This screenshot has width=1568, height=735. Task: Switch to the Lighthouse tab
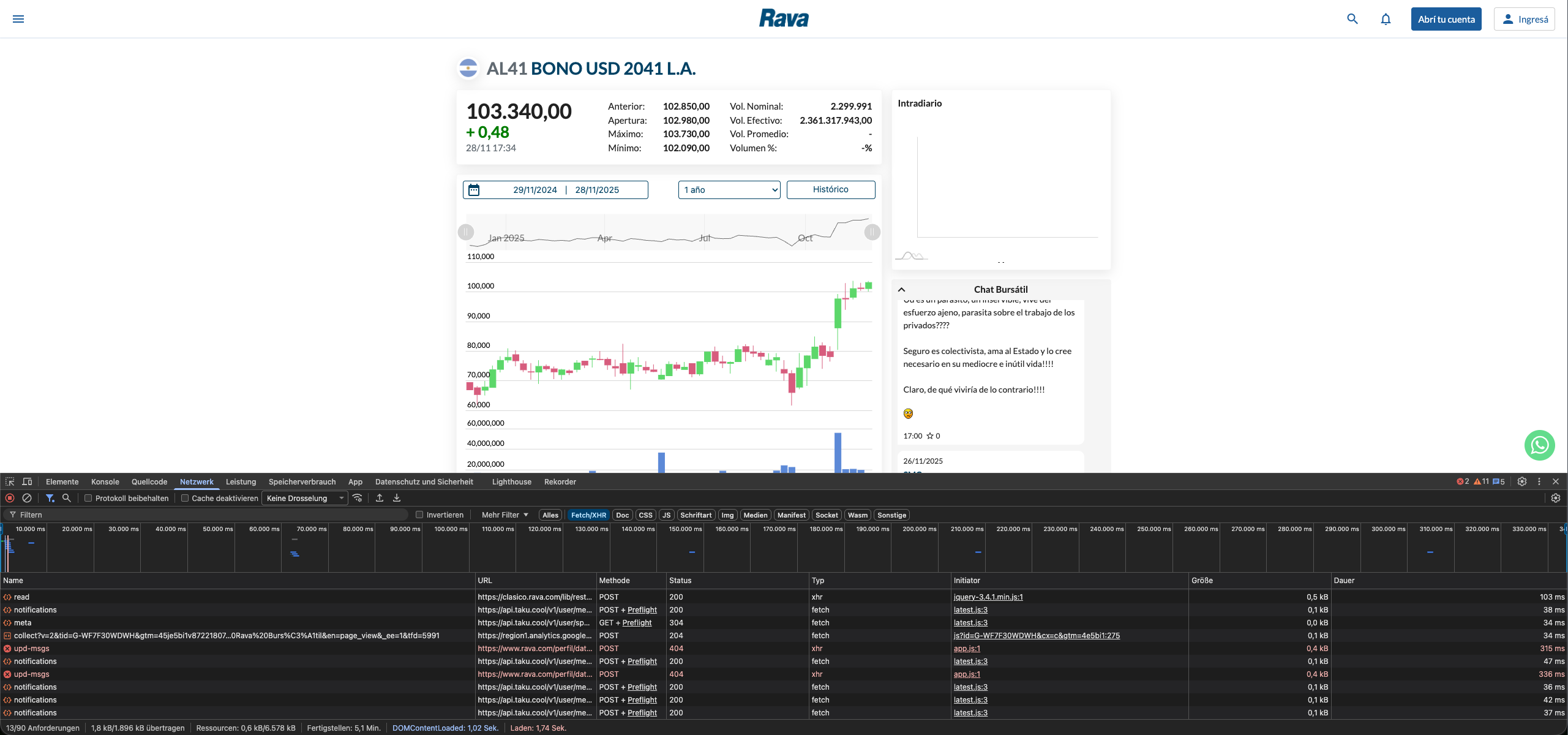[511, 481]
